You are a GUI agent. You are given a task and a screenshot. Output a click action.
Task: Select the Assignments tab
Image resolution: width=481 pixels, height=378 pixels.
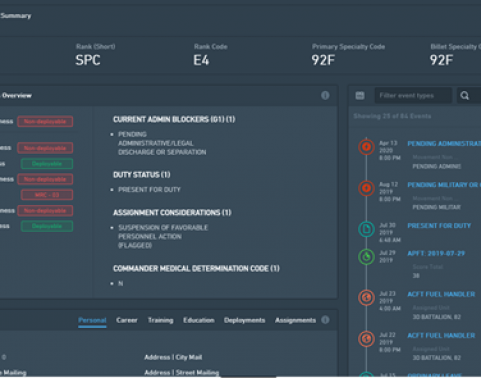pos(295,320)
